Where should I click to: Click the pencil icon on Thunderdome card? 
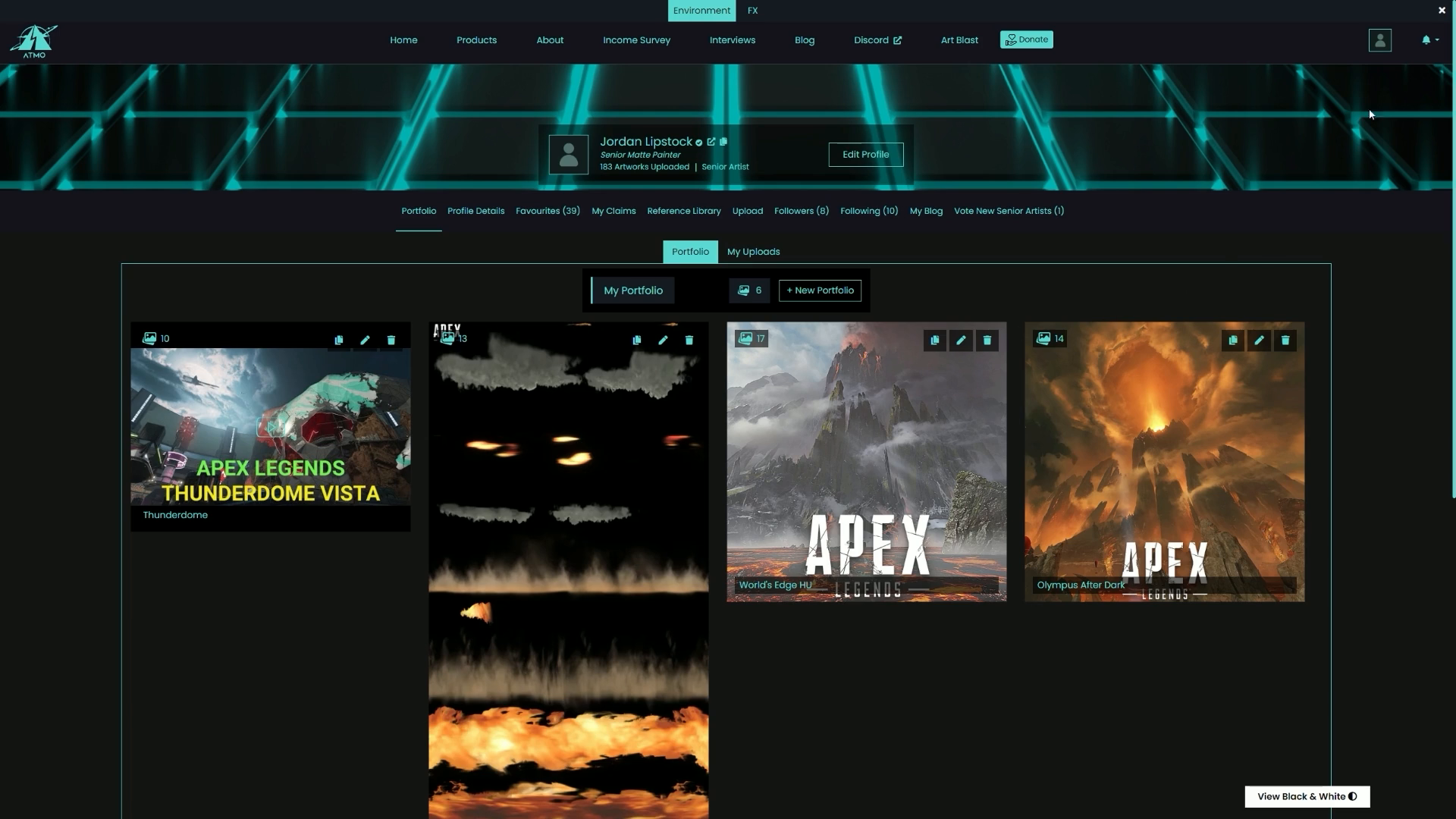(365, 340)
